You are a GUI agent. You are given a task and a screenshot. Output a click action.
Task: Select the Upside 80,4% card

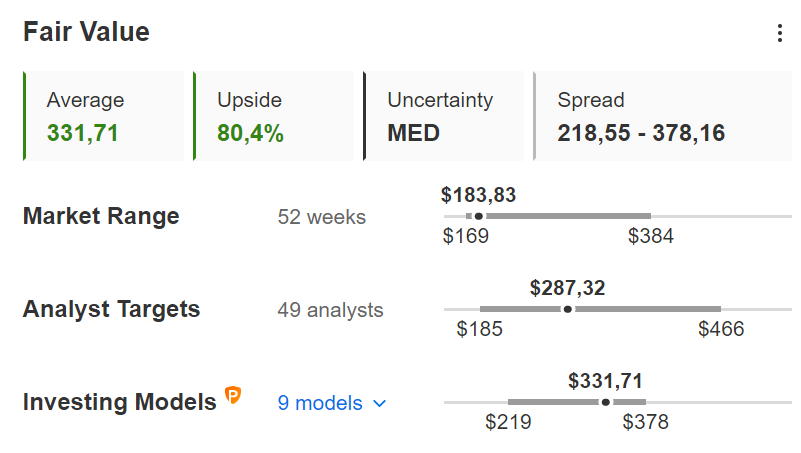pos(274,116)
